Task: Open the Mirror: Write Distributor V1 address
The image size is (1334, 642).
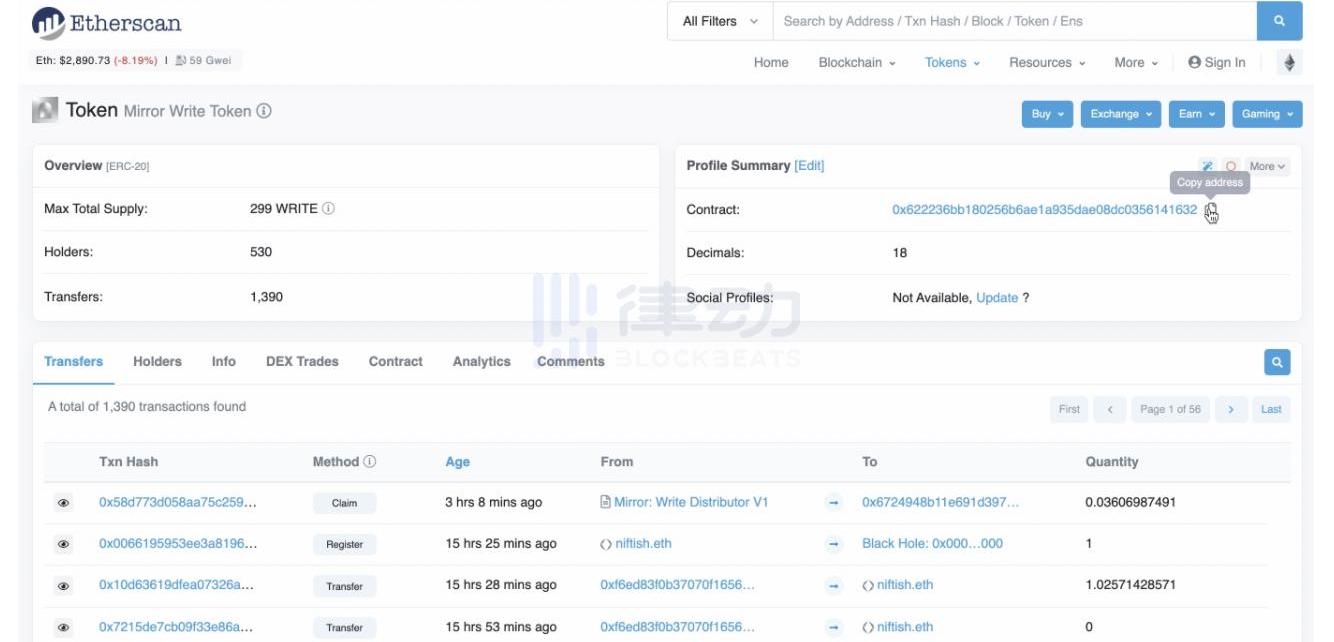Action: [x=691, y=502]
